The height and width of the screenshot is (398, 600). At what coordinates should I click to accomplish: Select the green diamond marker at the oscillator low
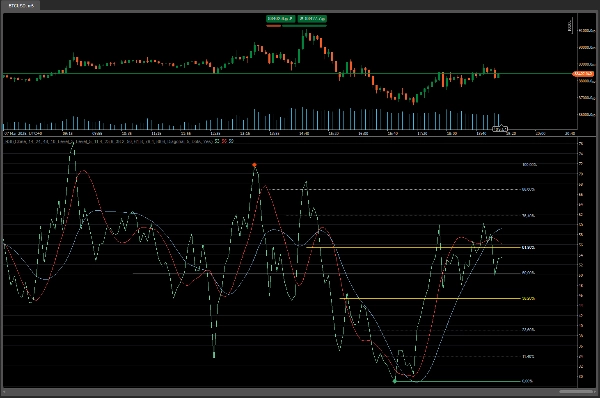coord(395,381)
